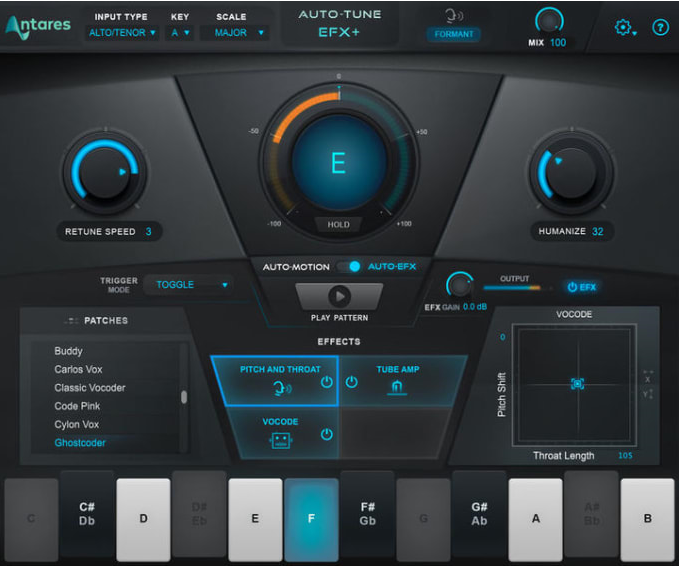The width and height of the screenshot is (681, 568).
Task: Click the highlighted F piano key
Action: pos(311,519)
